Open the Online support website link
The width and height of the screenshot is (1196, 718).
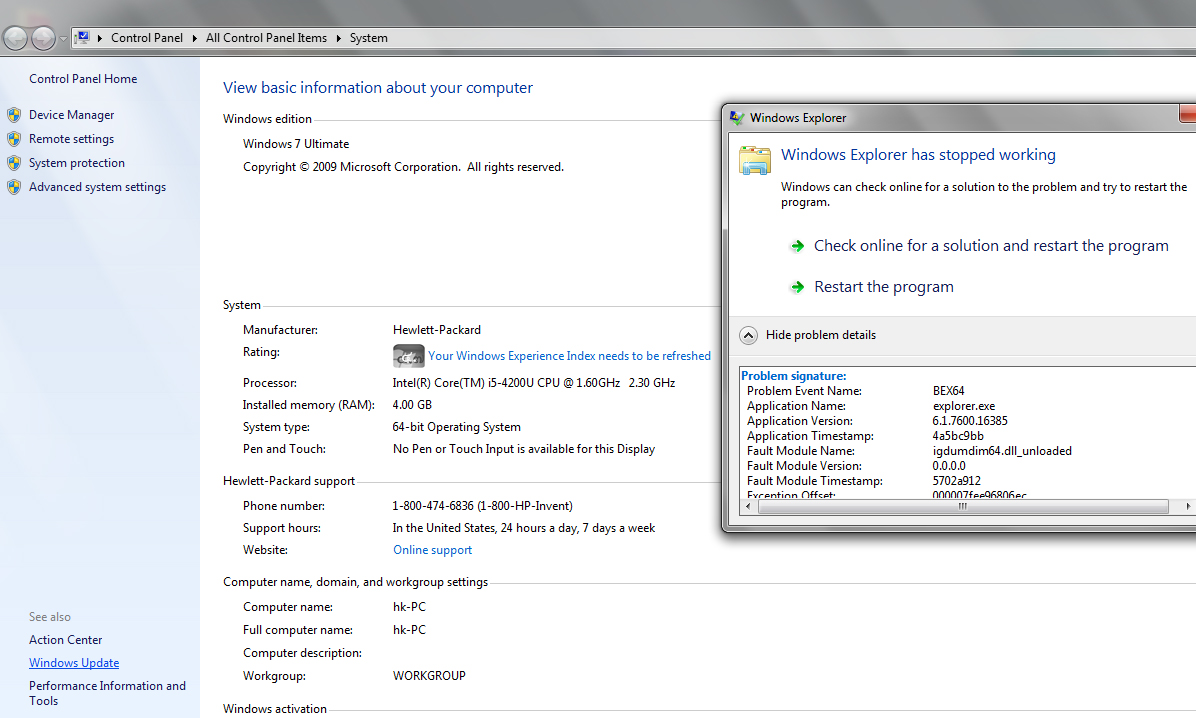point(432,550)
